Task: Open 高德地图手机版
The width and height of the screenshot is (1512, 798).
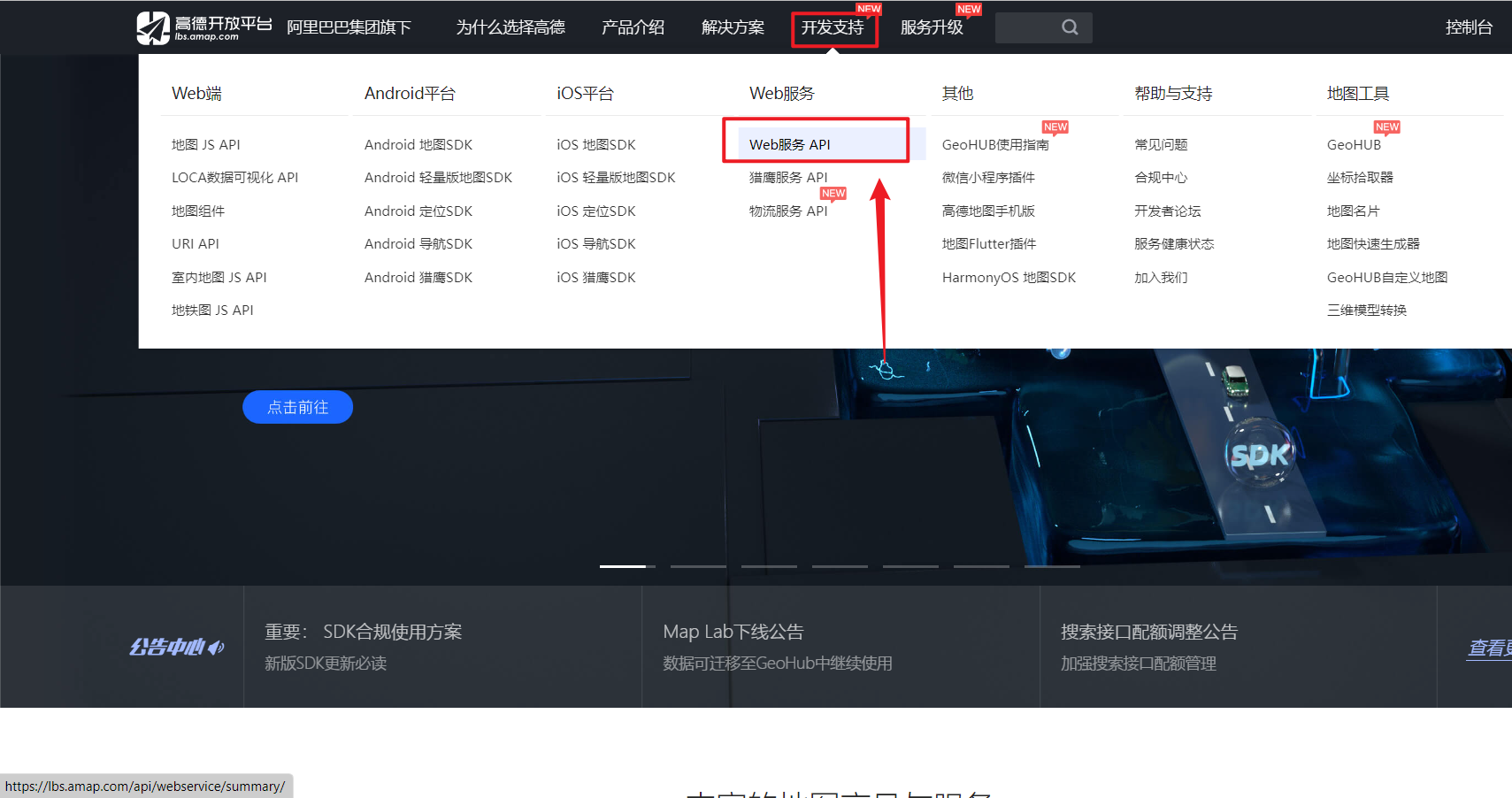Action: pyautogui.click(x=988, y=211)
